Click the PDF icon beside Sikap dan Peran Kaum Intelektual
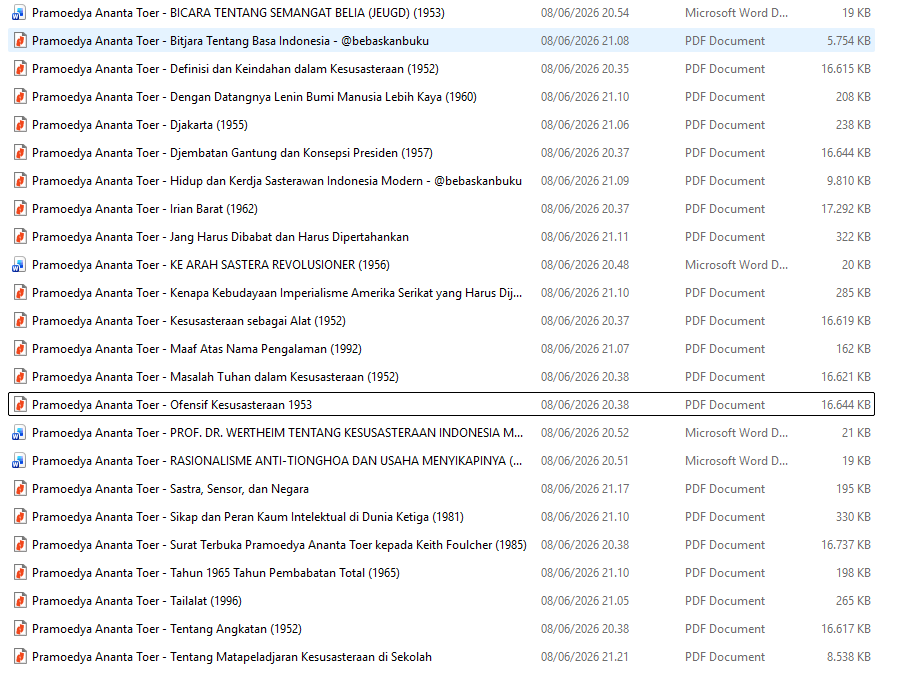The image size is (902, 689). [20, 517]
